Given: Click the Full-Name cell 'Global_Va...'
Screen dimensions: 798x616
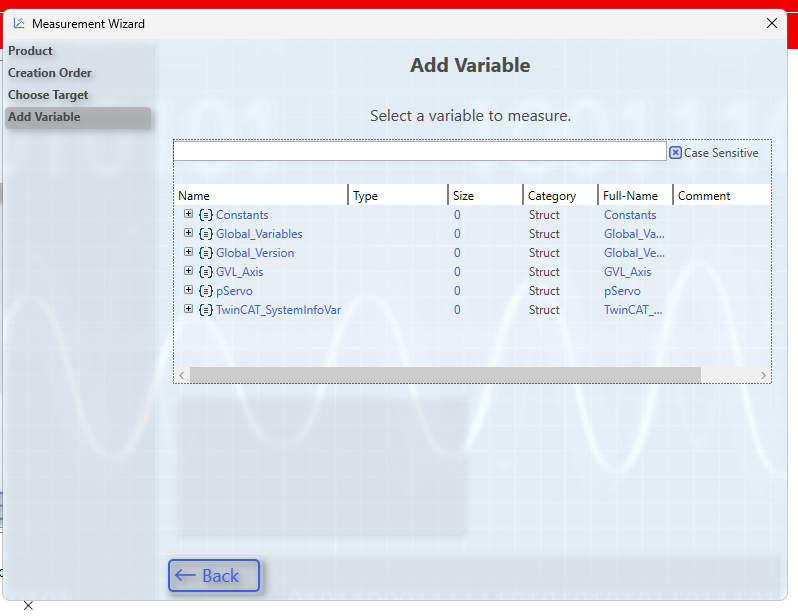Looking at the screenshot, I should [634, 234].
